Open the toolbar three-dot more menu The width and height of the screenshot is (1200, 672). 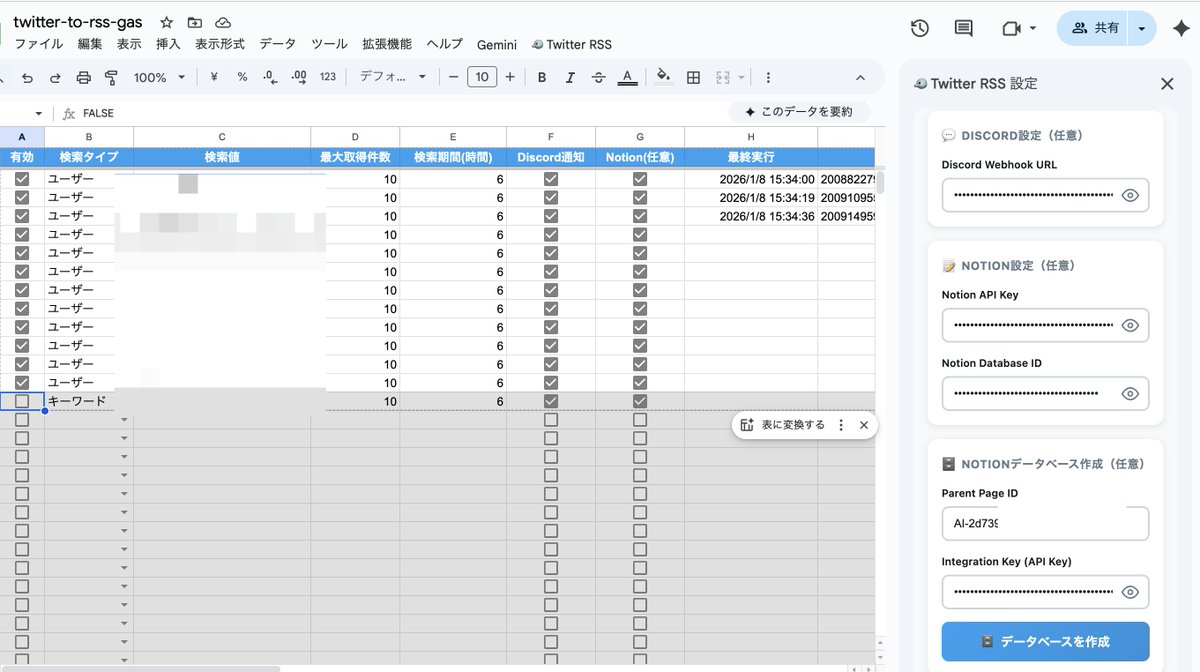(768, 77)
